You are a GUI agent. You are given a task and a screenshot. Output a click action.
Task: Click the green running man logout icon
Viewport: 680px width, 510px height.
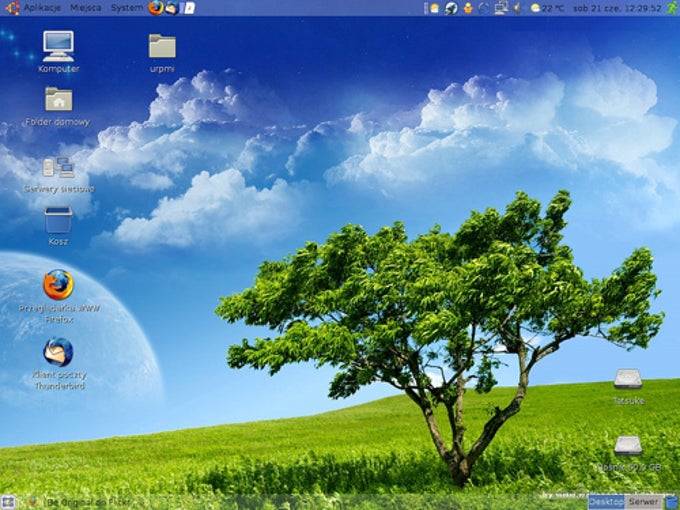[672, 8]
